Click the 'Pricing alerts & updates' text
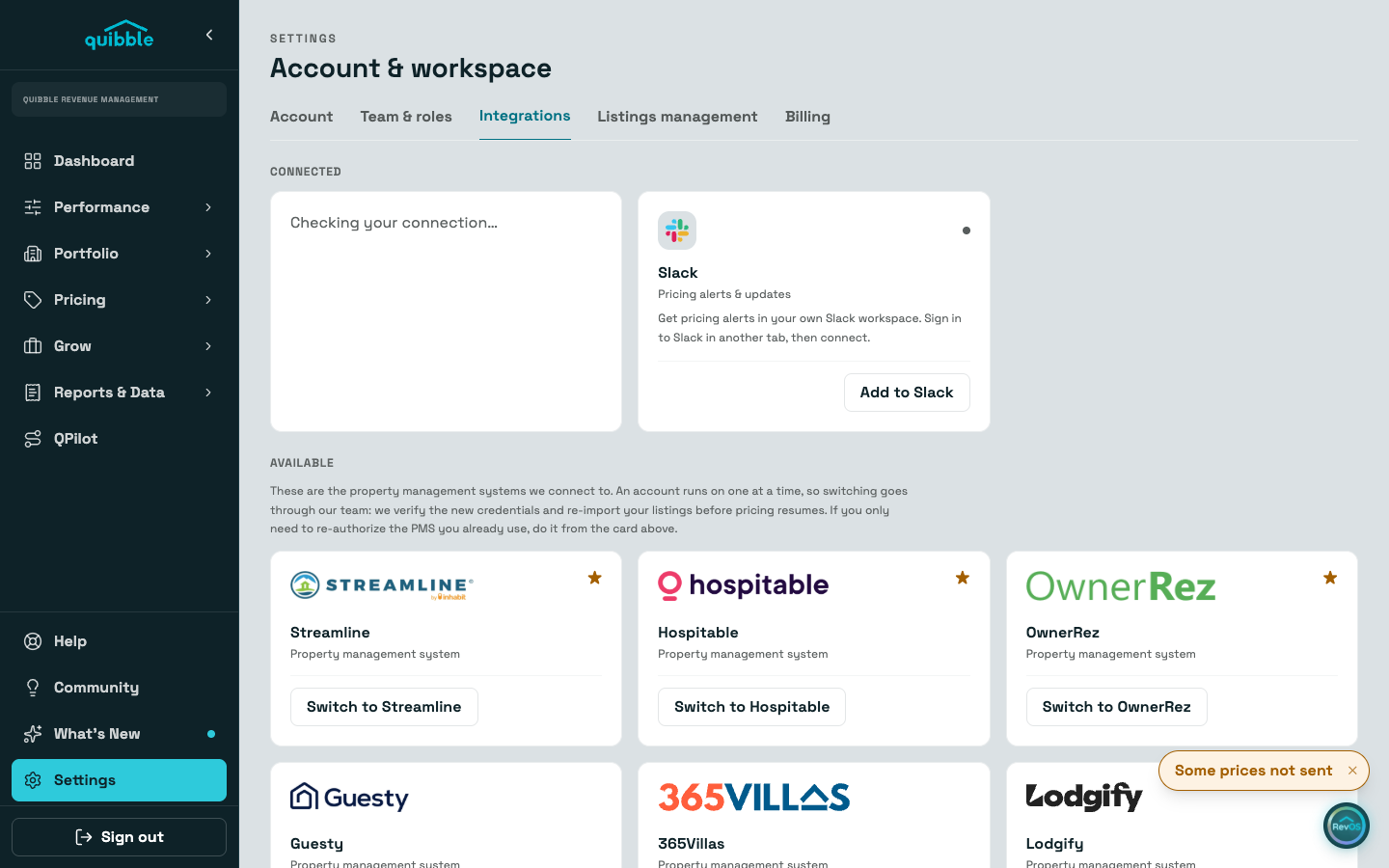The image size is (1389, 868). click(724, 294)
